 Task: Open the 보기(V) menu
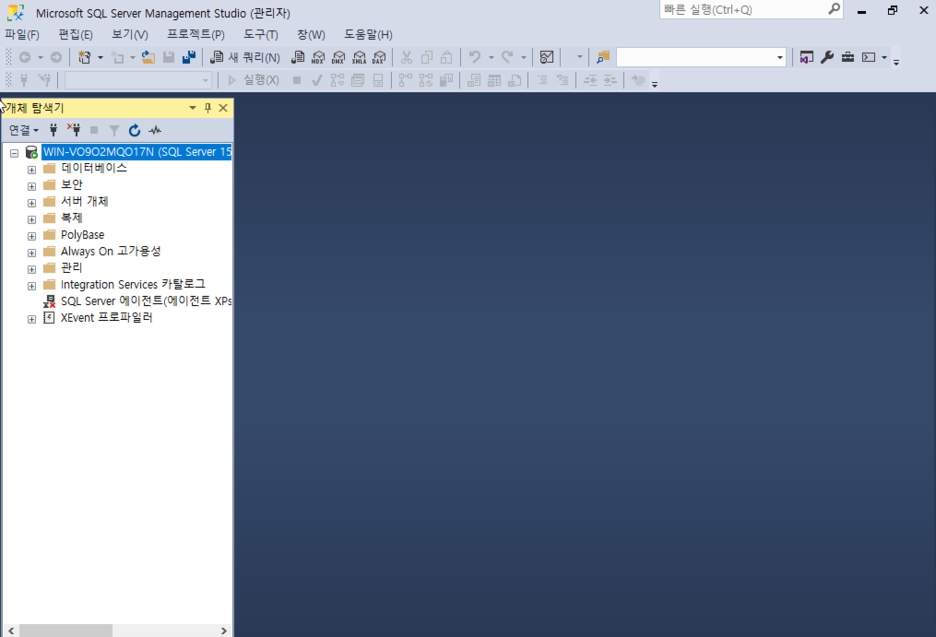[x=130, y=35]
